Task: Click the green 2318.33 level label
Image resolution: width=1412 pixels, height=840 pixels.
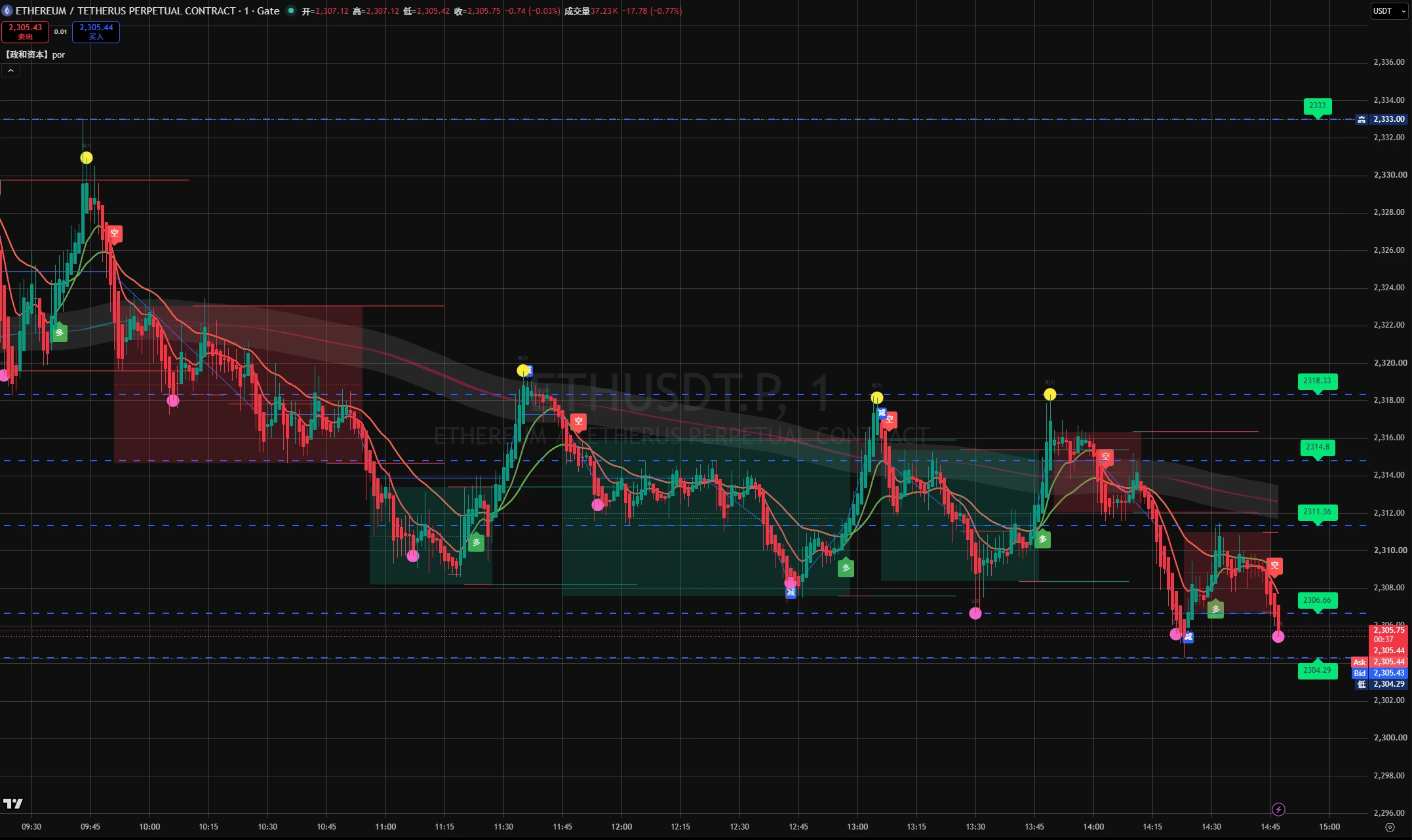Action: point(1317,381)
